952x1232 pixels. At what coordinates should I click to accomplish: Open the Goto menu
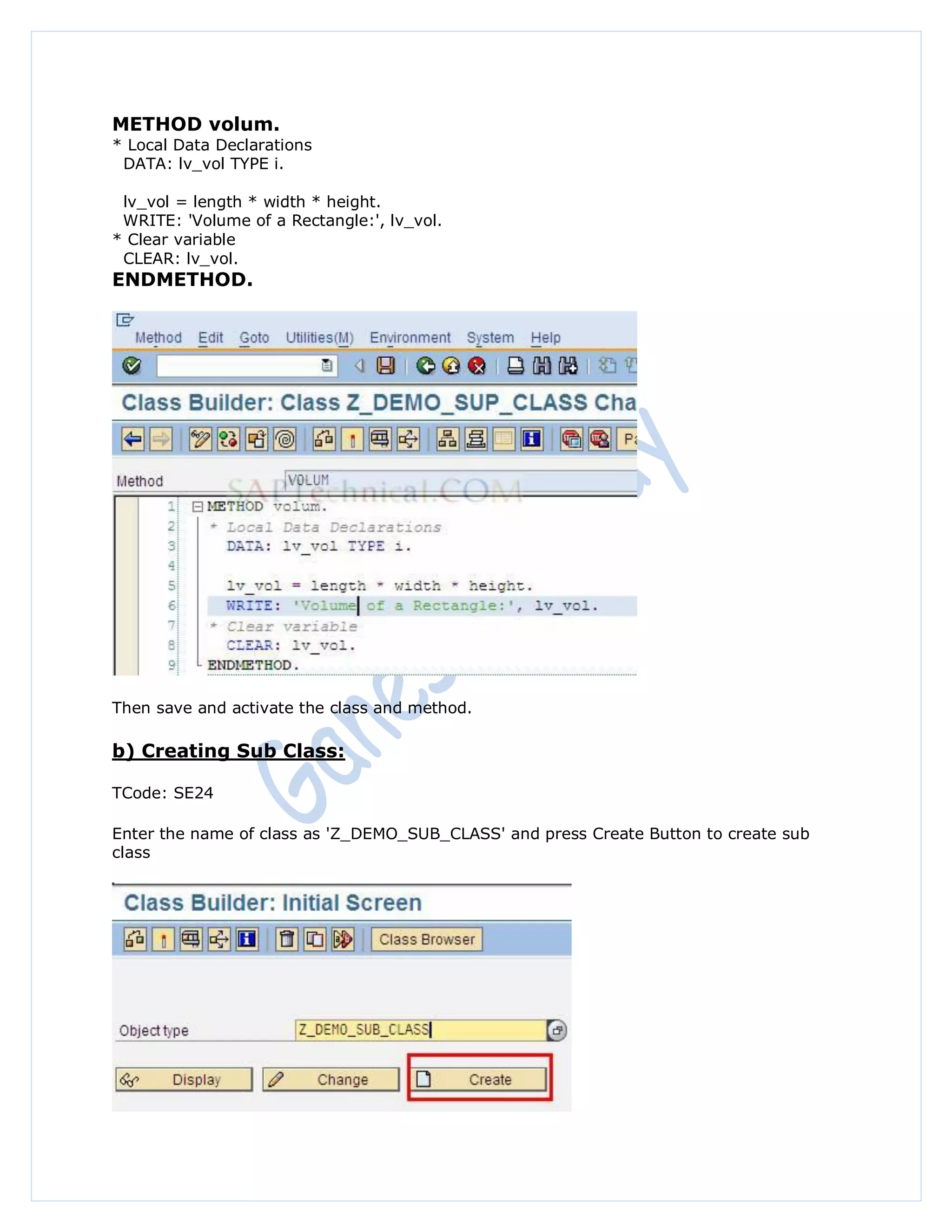(254, 338)
